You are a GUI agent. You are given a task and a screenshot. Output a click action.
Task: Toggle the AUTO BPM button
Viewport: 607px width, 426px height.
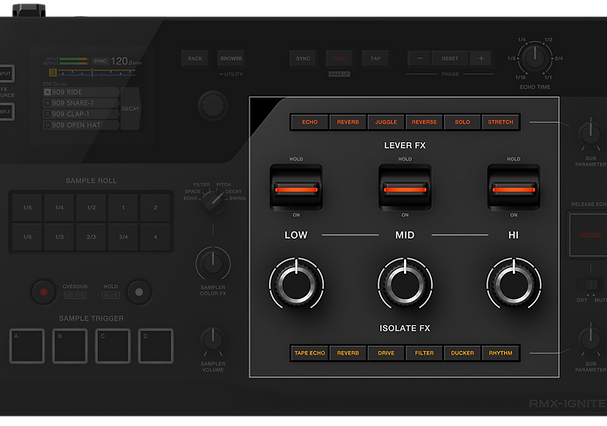(x=340, y=58)
